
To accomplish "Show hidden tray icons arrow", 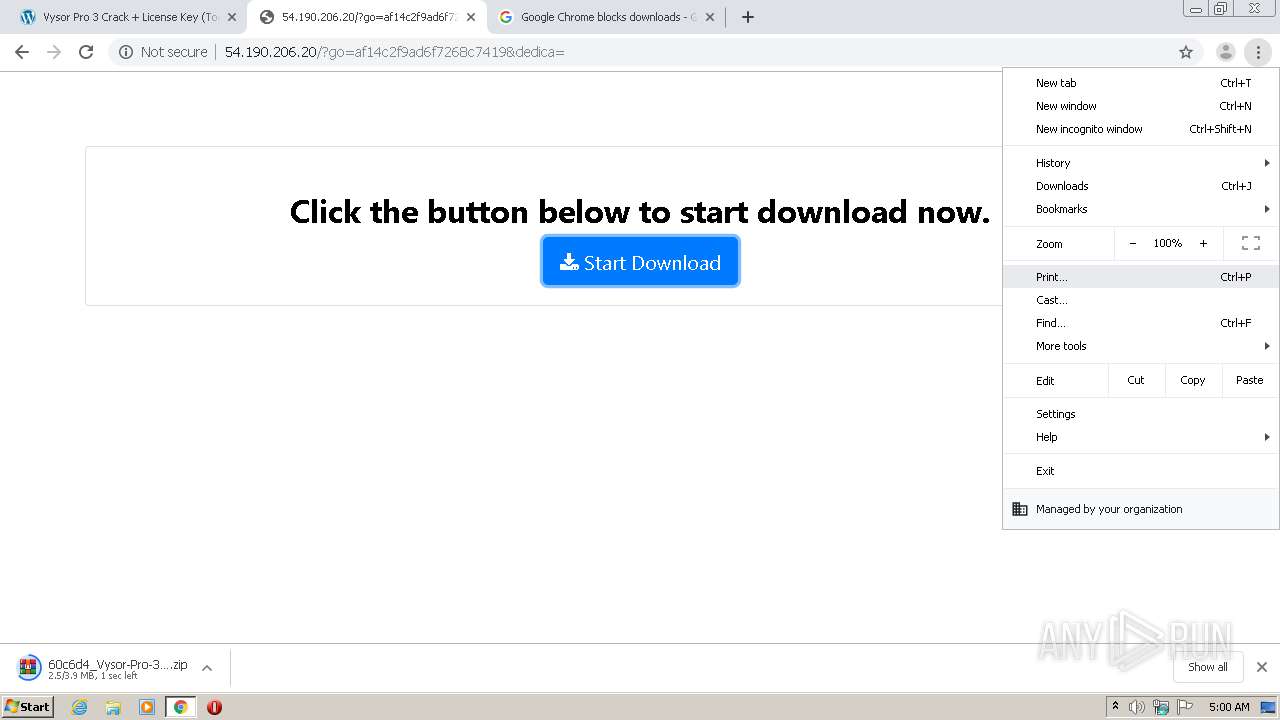I will tap(1115, 707).
